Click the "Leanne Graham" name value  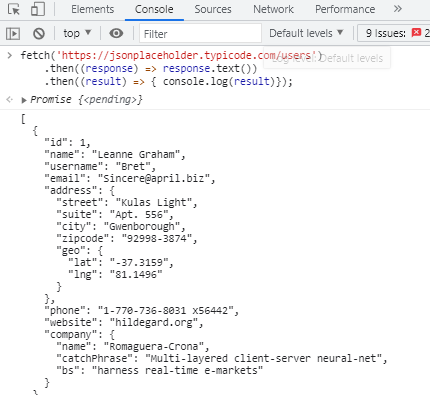pos(136,154)
